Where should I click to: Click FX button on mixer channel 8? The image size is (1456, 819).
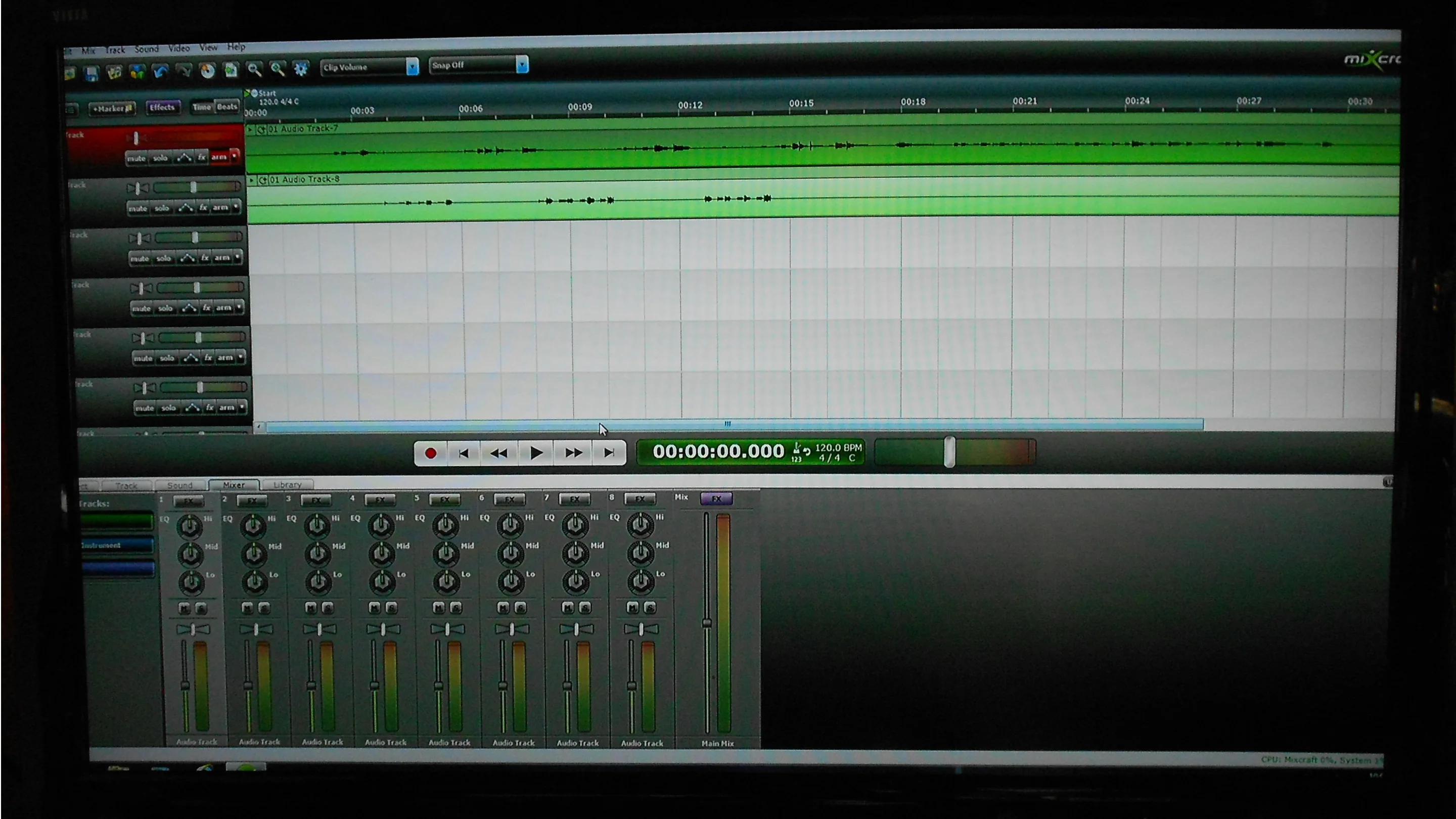coord(640,499)
